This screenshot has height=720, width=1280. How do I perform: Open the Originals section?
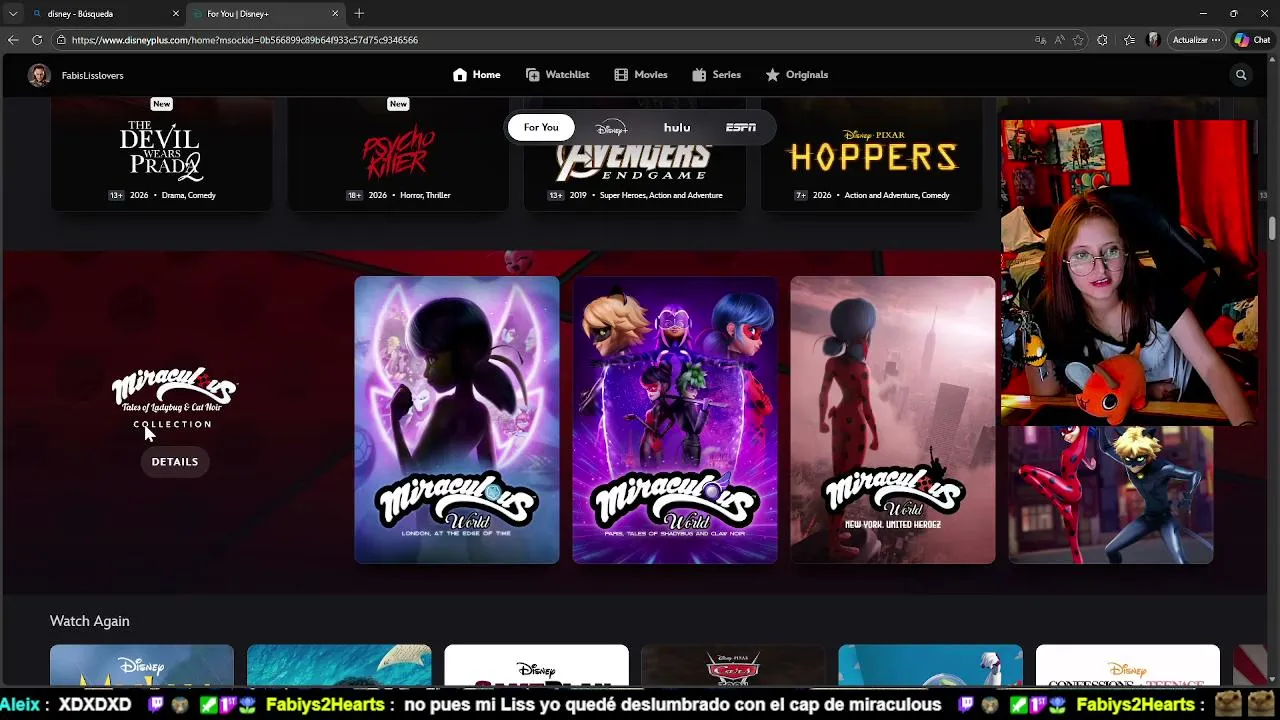797,75
